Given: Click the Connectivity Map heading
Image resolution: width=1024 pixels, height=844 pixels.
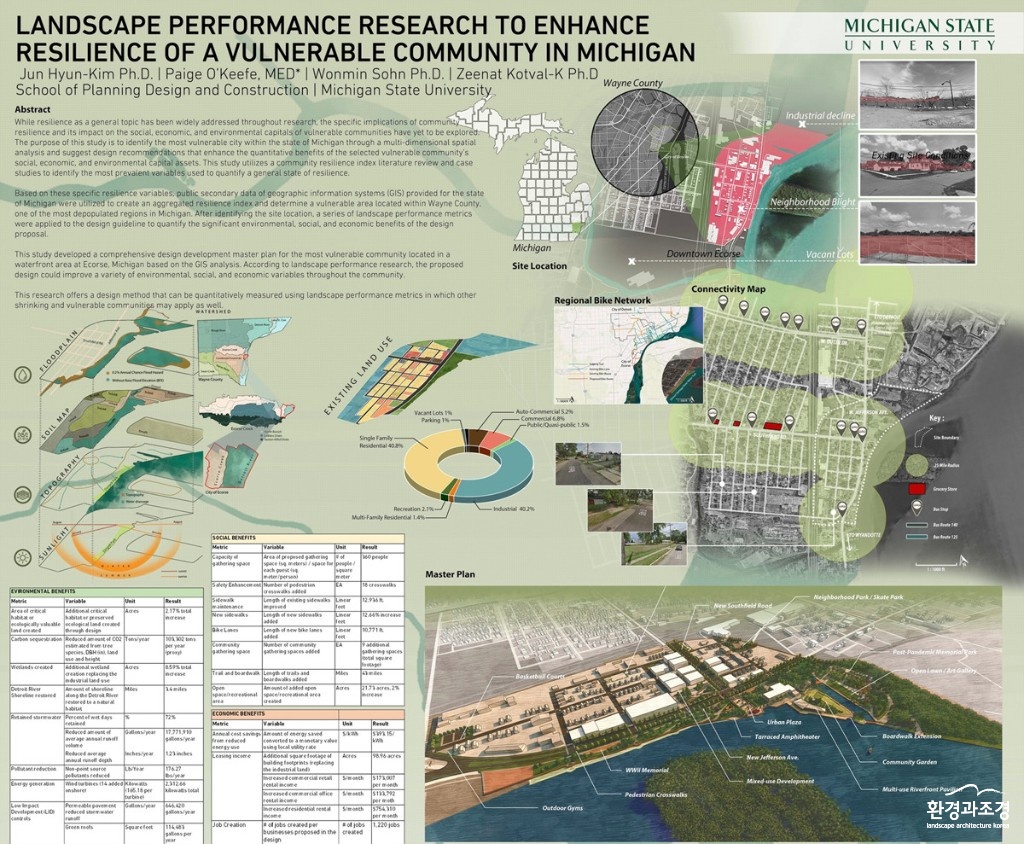Looking at the screenshot, I should pos(728,289).
